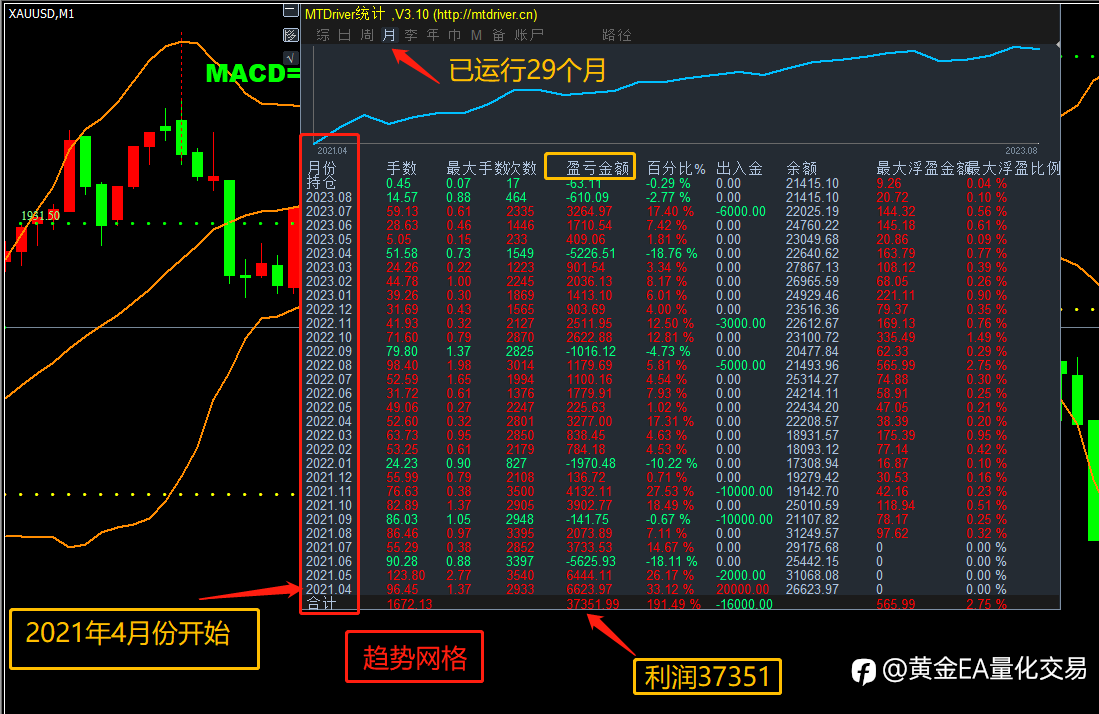Viewport: 1099px width, 714px height.
Task: Open the 账户 account tab
Action: click(x=529, y=35)
